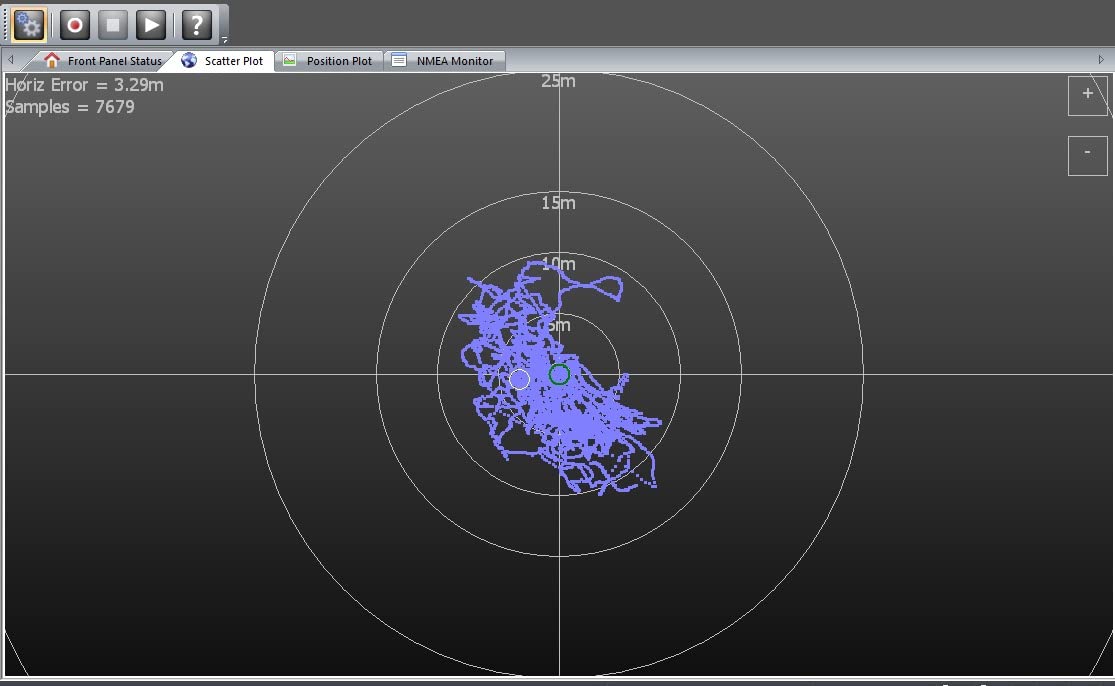Screen dimensions: 1115x686
Task: Open the settings gear in the toolbar
Action: pos(29,24)
